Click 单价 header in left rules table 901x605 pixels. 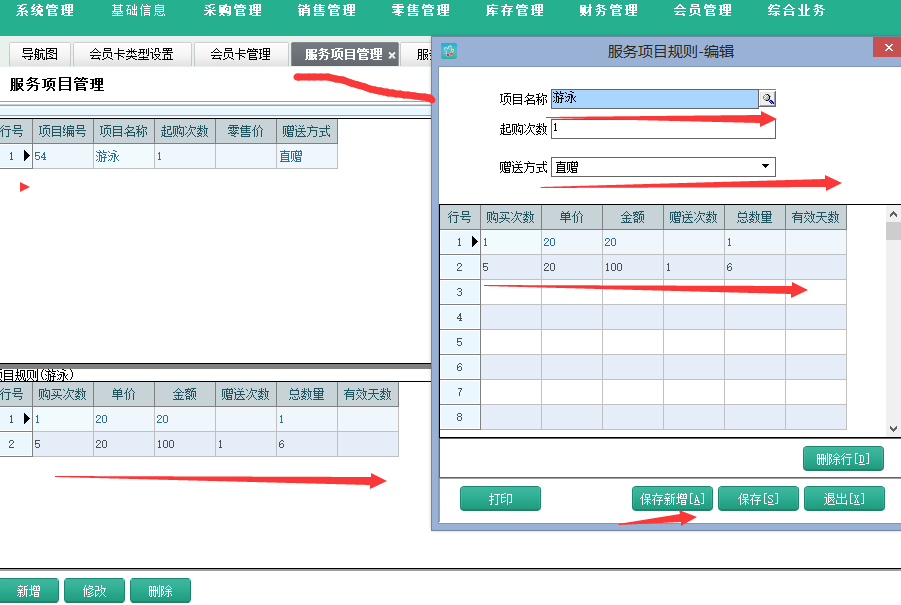[x=124, y=394]
